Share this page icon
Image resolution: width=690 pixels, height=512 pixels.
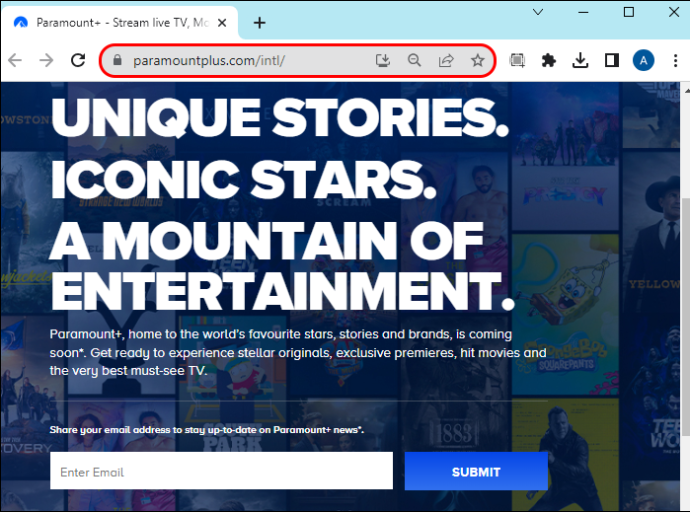[446, 60]
